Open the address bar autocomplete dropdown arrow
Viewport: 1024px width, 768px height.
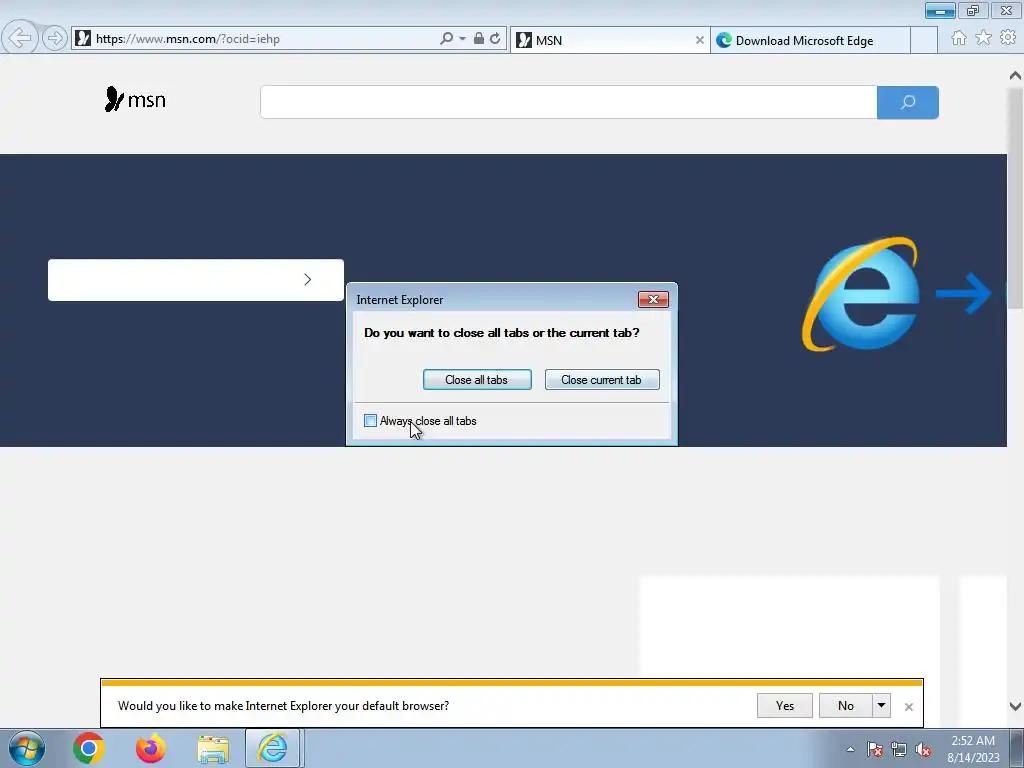click(x=462, y=39)
